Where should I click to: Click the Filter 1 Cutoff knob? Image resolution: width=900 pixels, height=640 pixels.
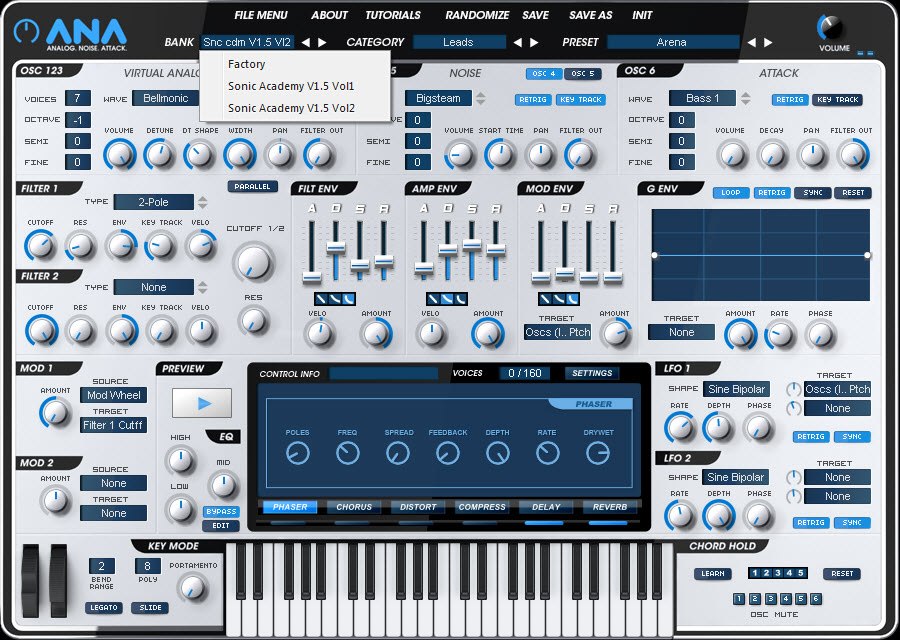click(41, 246)
